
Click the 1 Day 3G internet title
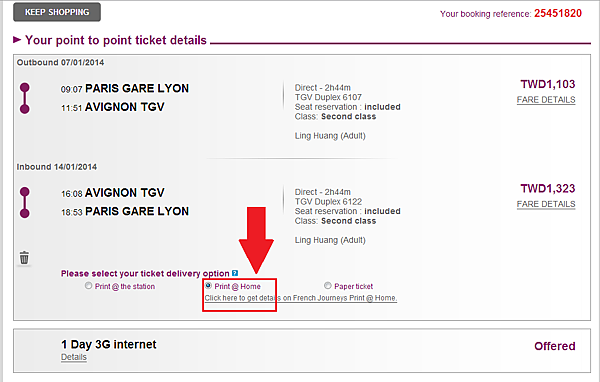[109, 344]
